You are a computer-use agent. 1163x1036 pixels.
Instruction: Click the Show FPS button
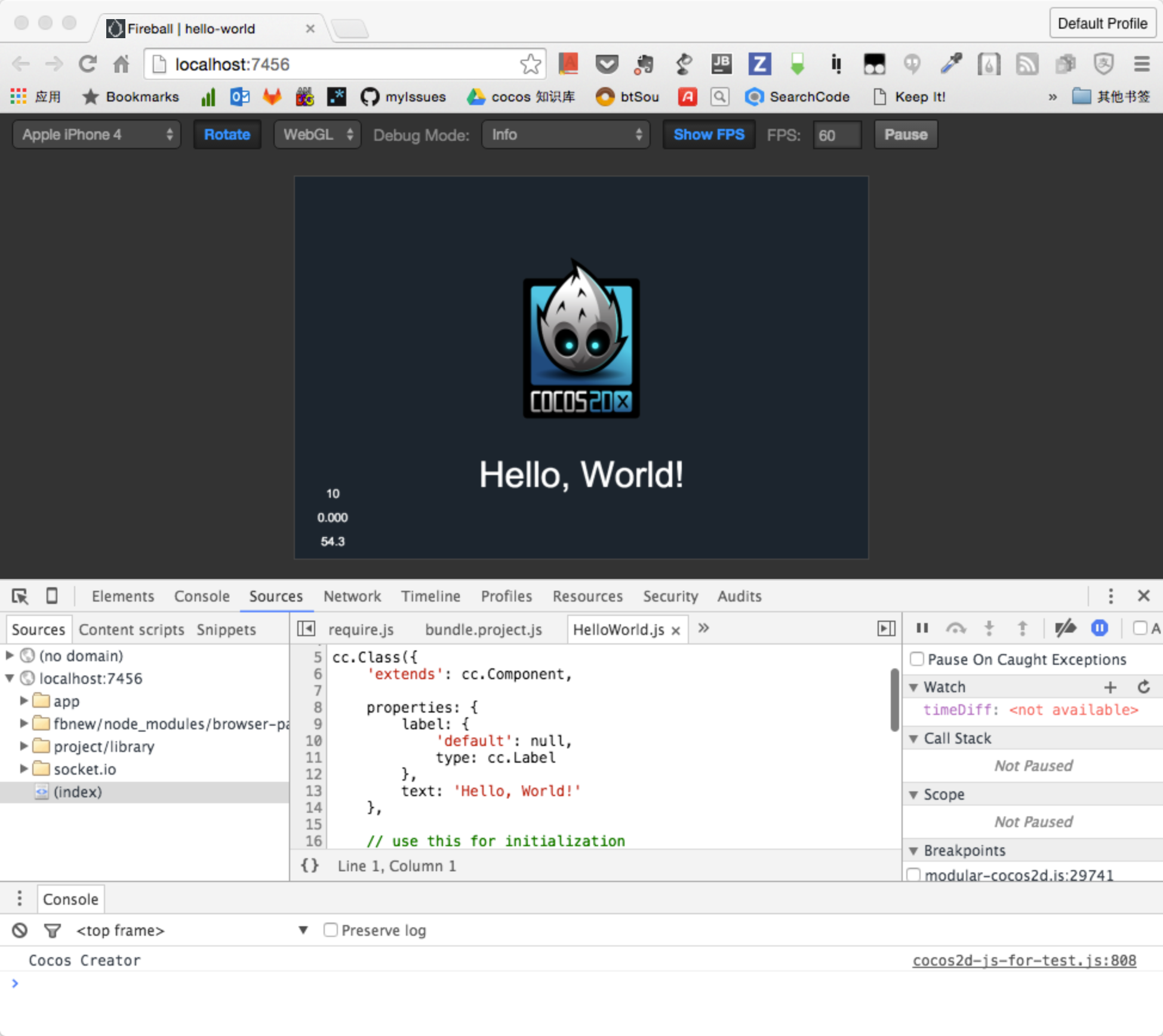(x=708, y=134)
